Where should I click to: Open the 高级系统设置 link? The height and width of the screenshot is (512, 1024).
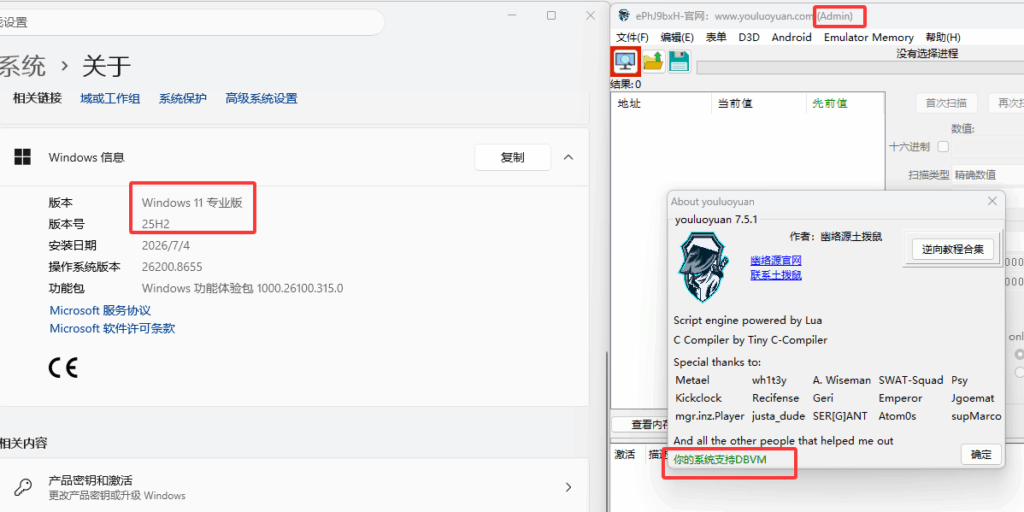pyautogui.click(x=261, y=99)
